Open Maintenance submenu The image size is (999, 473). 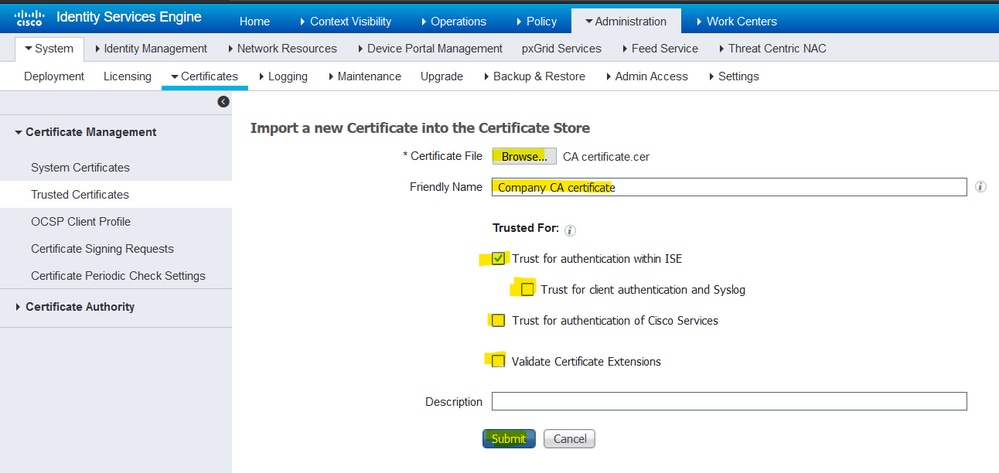pos(364,76)
